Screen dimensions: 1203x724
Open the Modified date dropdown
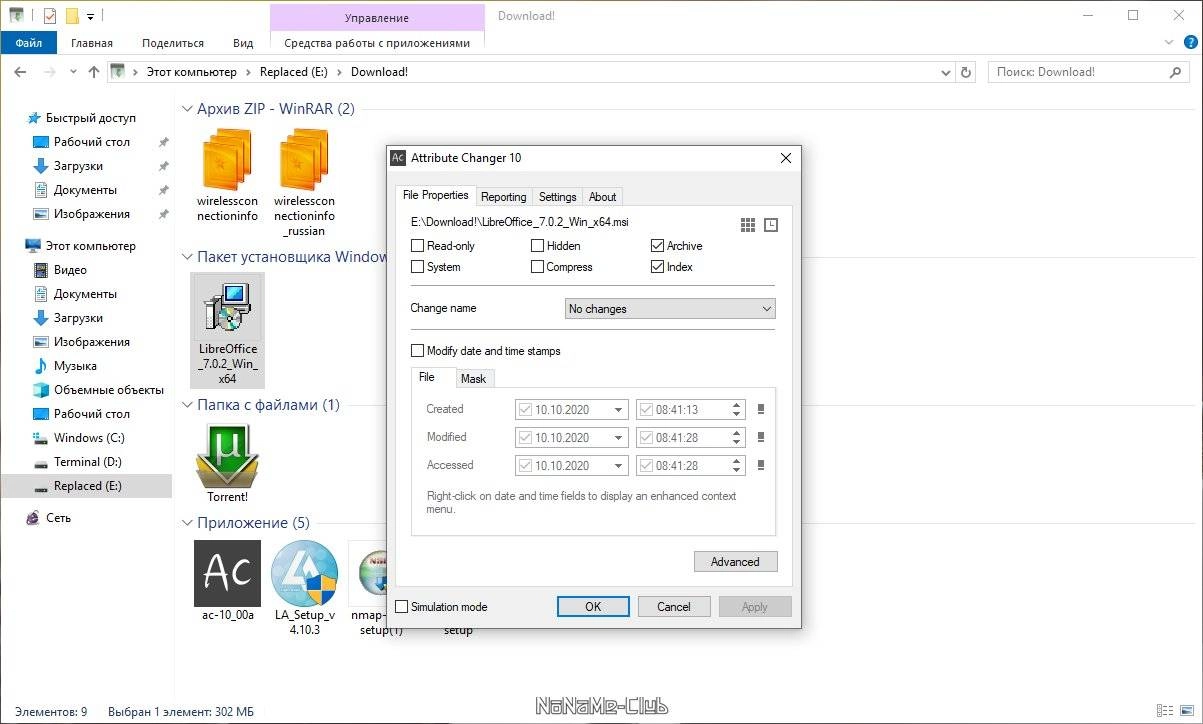[x=619, y=438]
